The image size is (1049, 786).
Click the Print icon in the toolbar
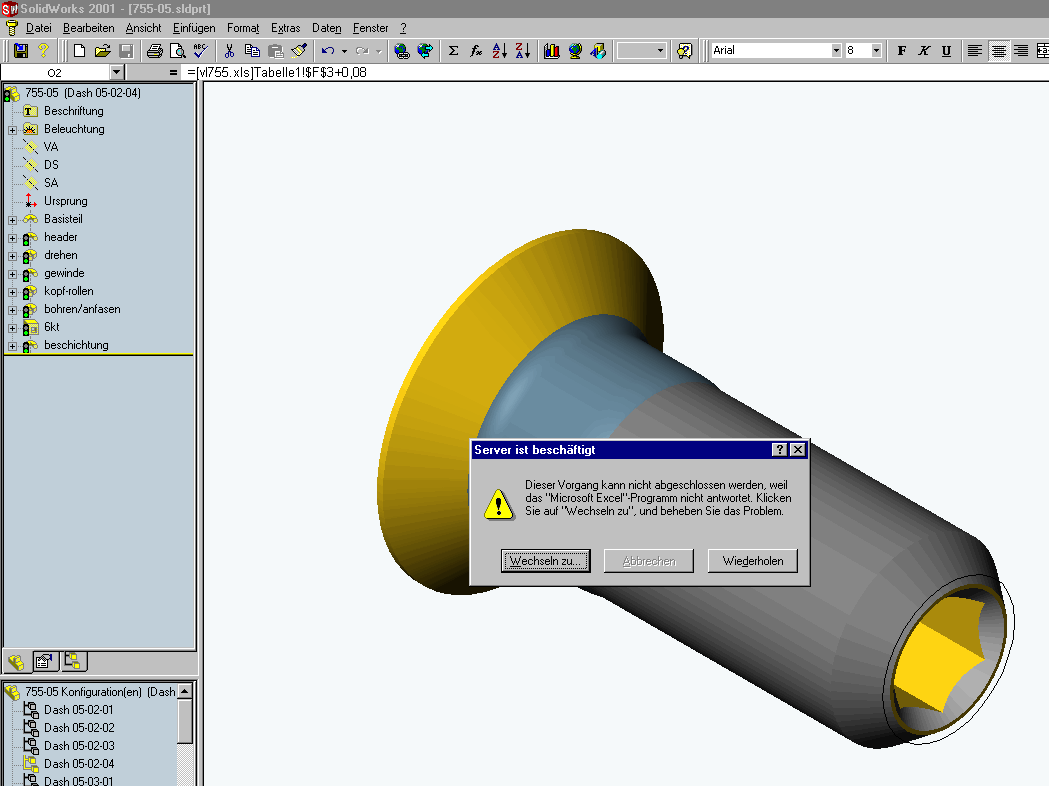(x=155, y=50)
